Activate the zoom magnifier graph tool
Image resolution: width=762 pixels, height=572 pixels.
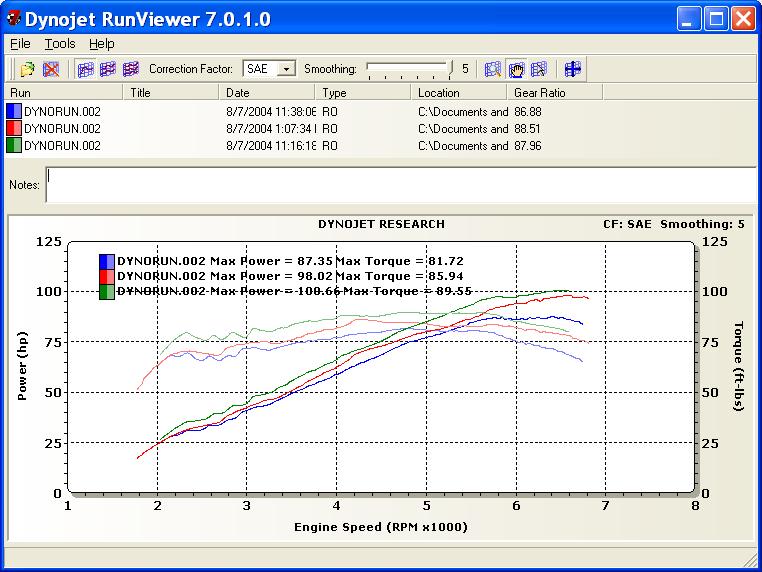click(x=493, y=69)
